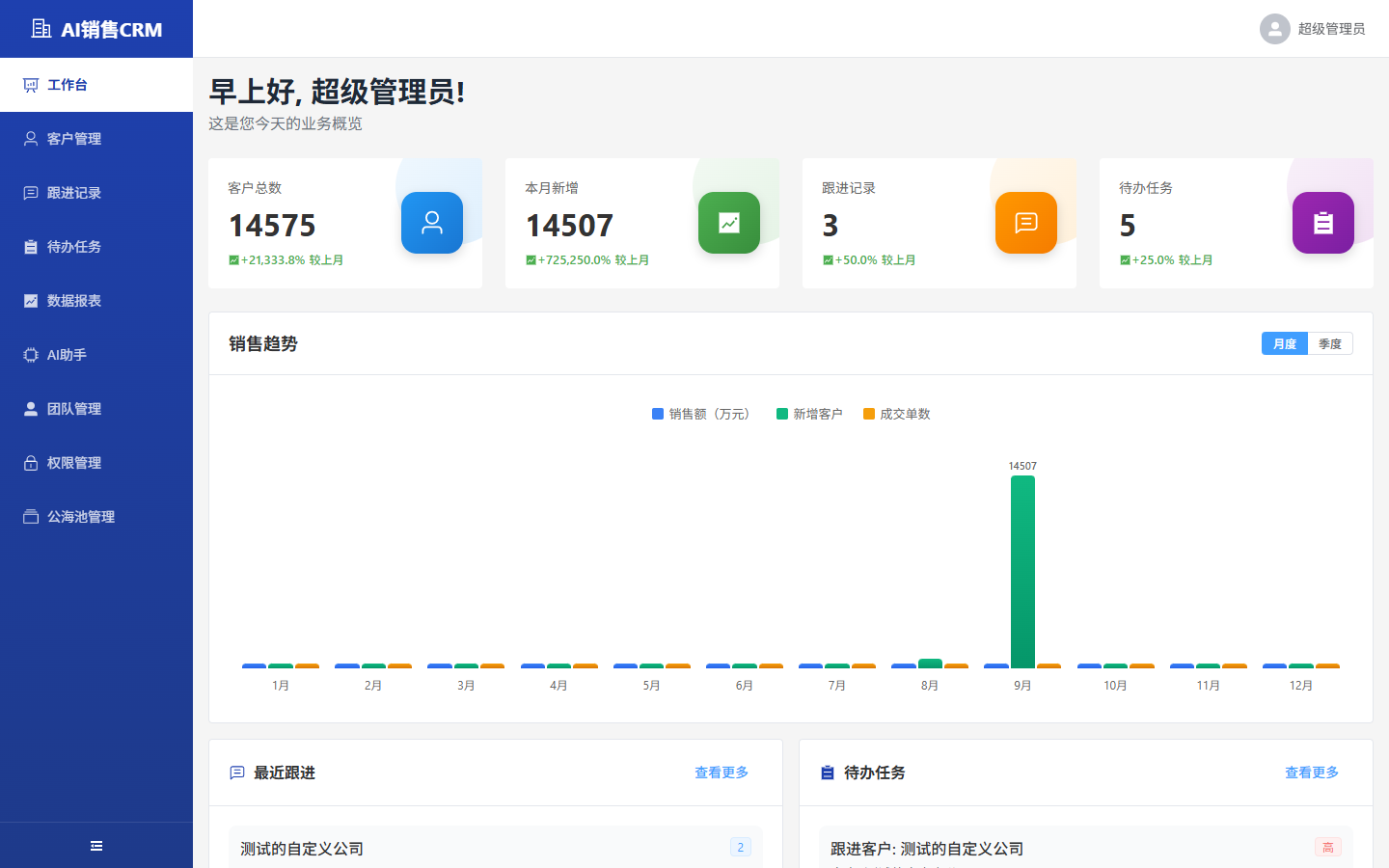The image size is (1389, 868).
Task: Click the 公海池管理 box icon
Action: [x=31, y=517]
